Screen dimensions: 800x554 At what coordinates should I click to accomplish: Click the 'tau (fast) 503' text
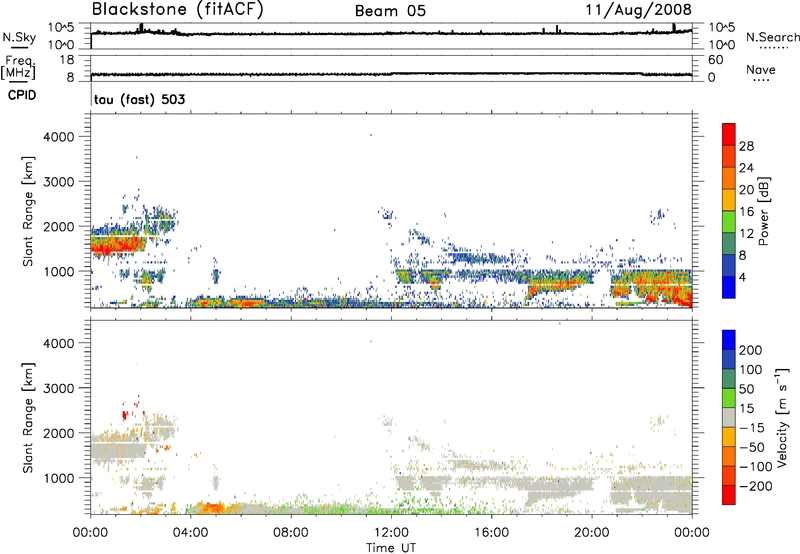point(139,99)
